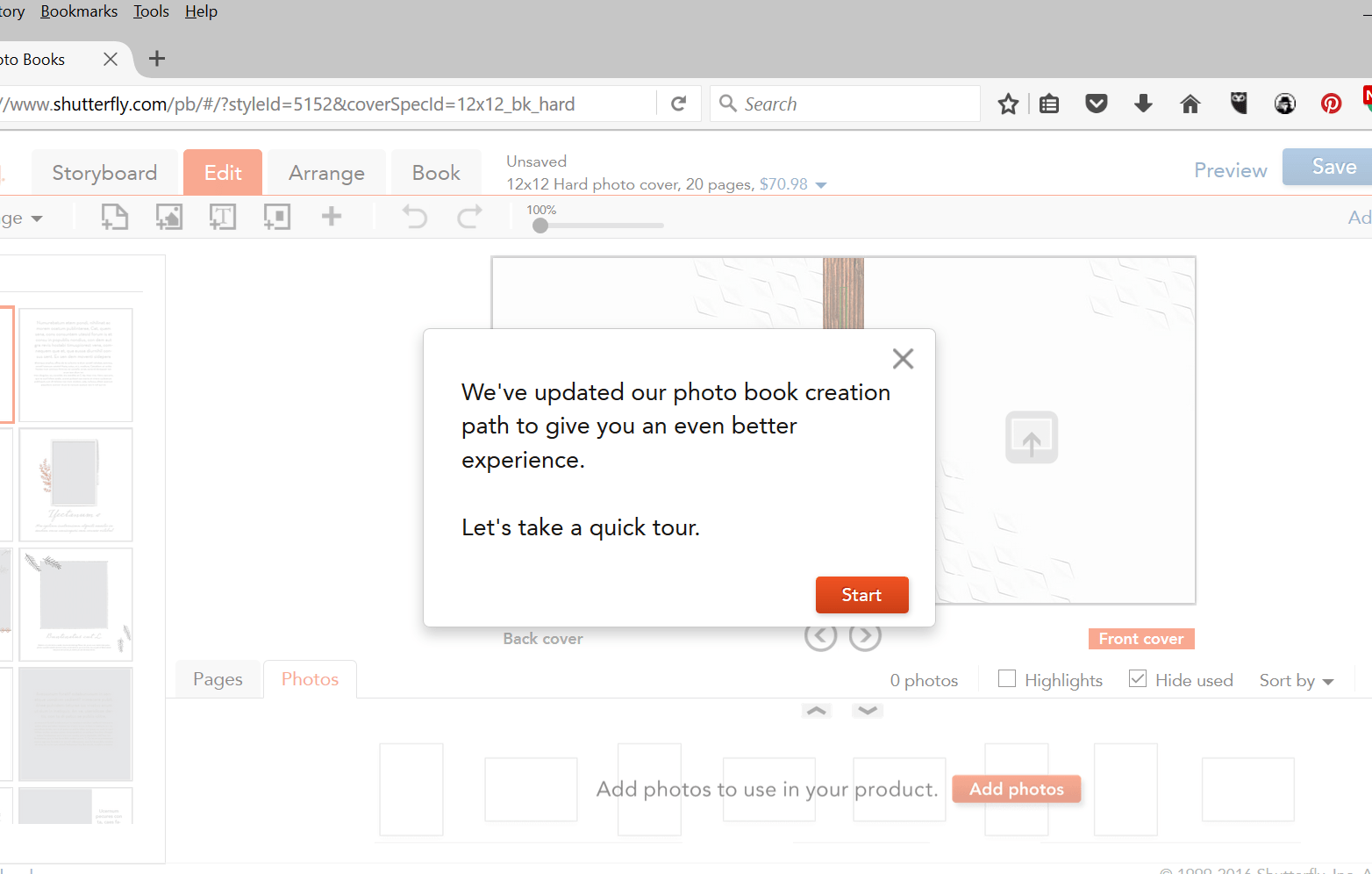The width and height of the screenshot is (1372, 874).
Task: Switch to the Arrange tab
Action: tap(326, 172)
